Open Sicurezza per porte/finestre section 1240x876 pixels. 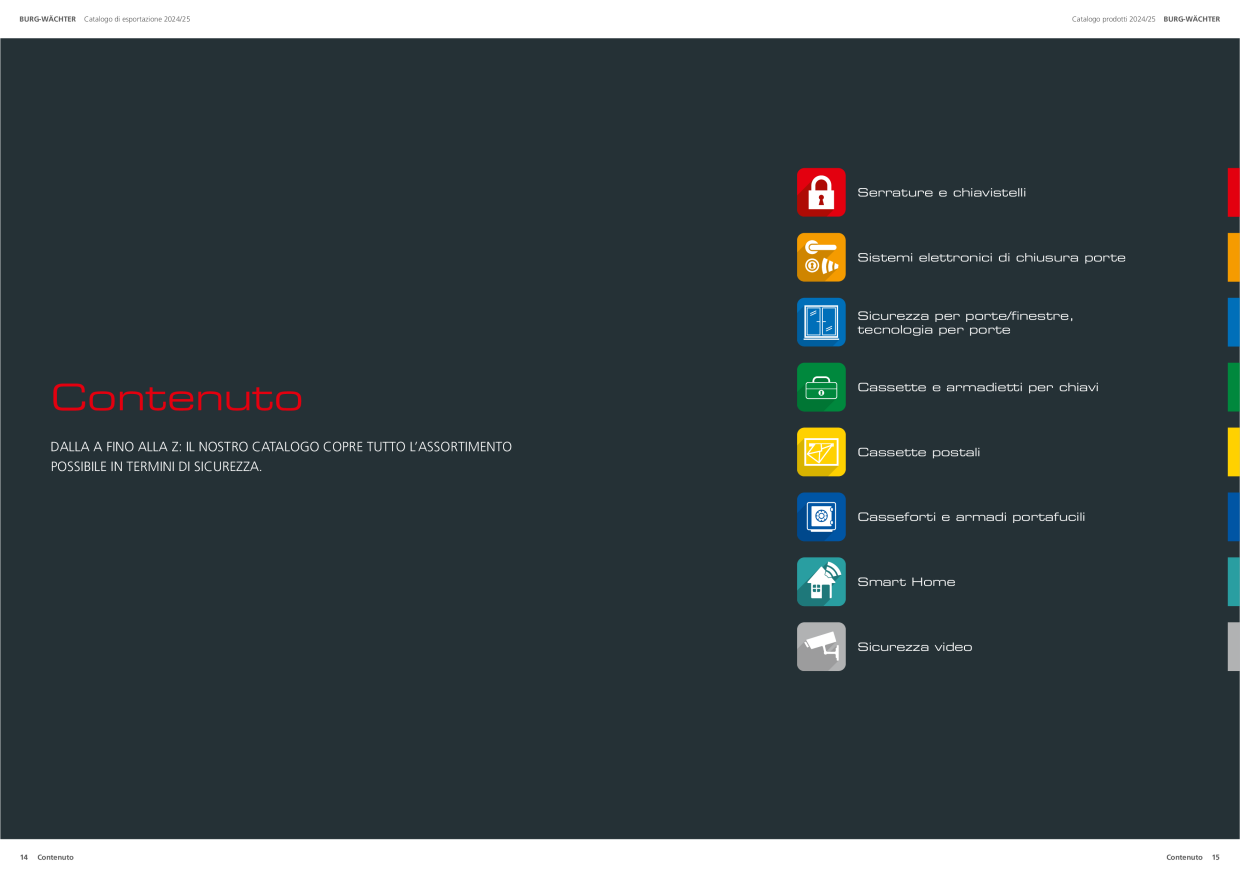tap(965, 322)
